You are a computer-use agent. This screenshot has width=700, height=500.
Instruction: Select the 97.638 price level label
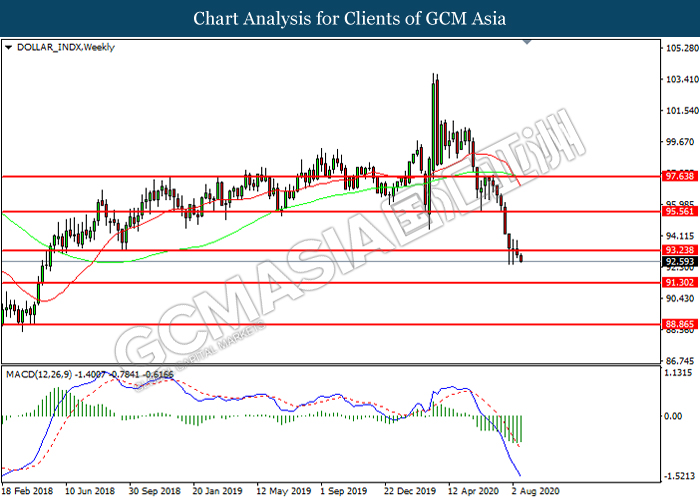[679, 176]
